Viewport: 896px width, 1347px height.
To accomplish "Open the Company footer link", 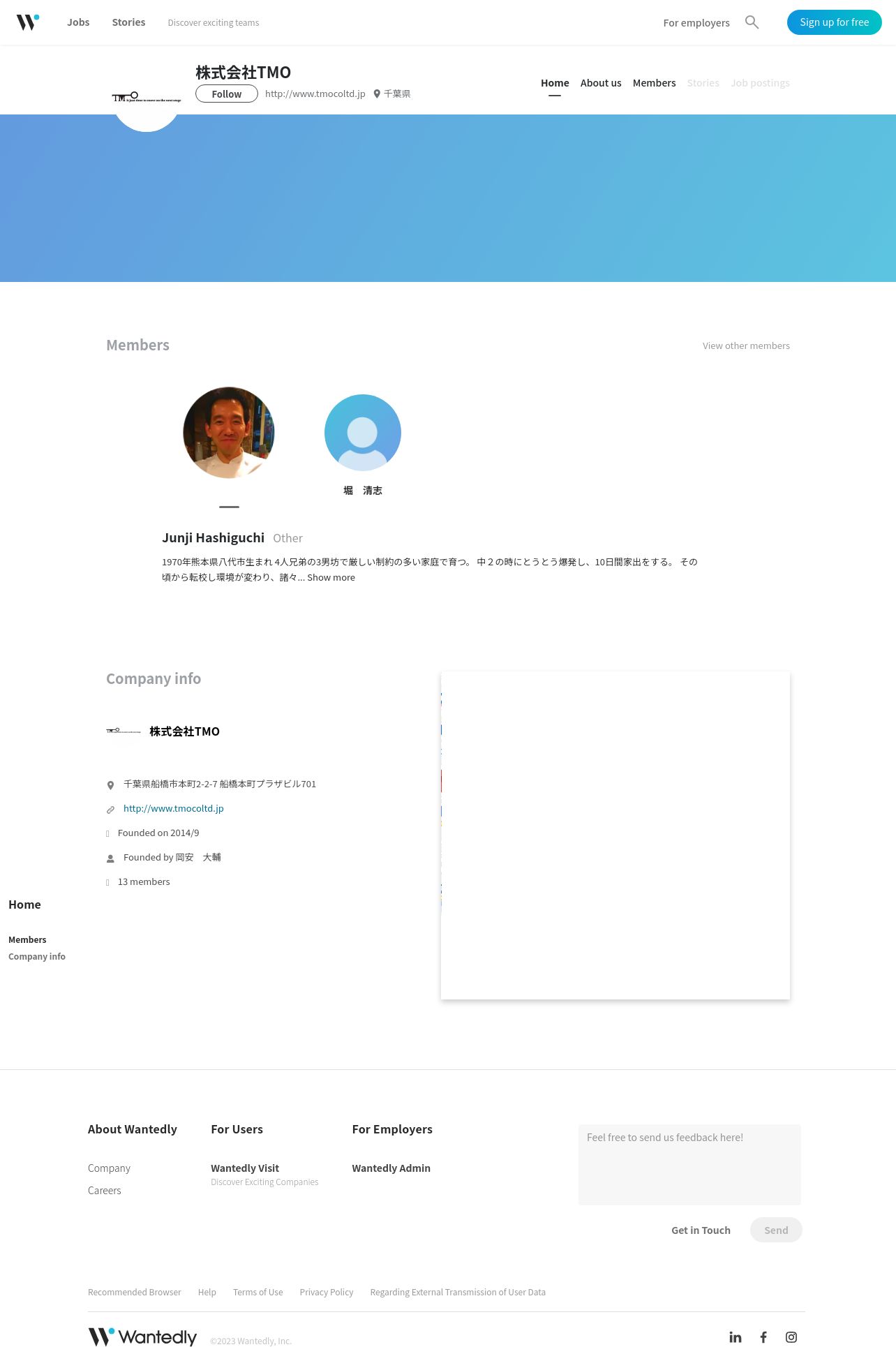I will coord(109,1168).
